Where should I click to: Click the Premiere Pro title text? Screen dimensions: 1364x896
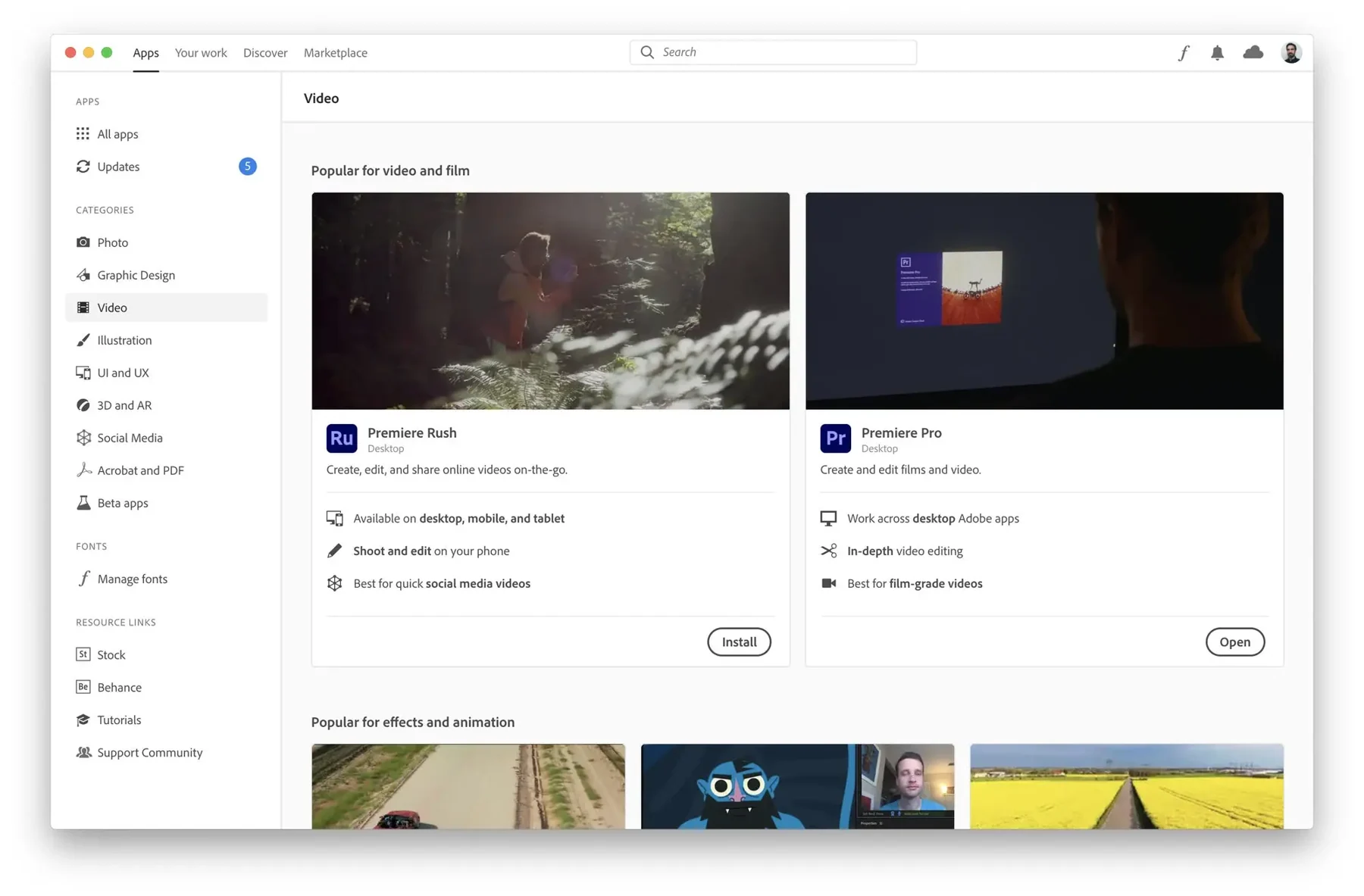pos(901,432)
